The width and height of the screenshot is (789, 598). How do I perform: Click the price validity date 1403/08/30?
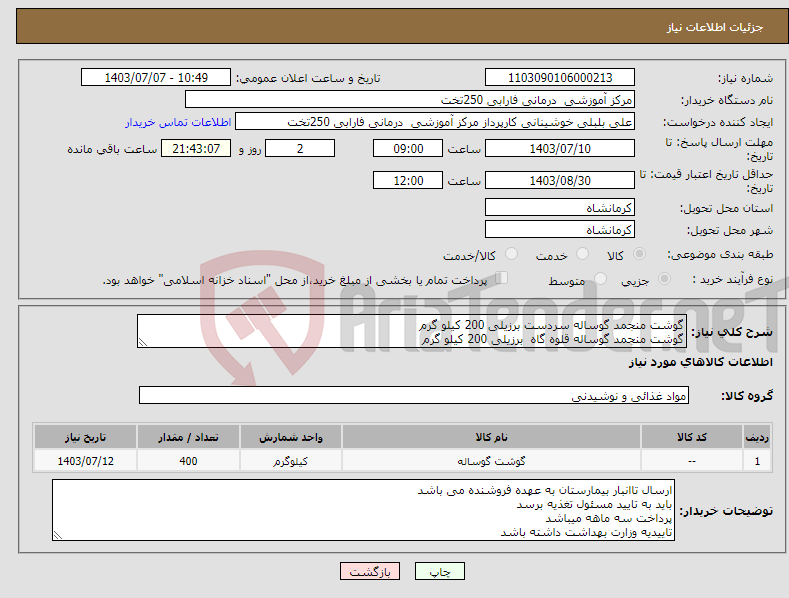(x=560, y=180)
